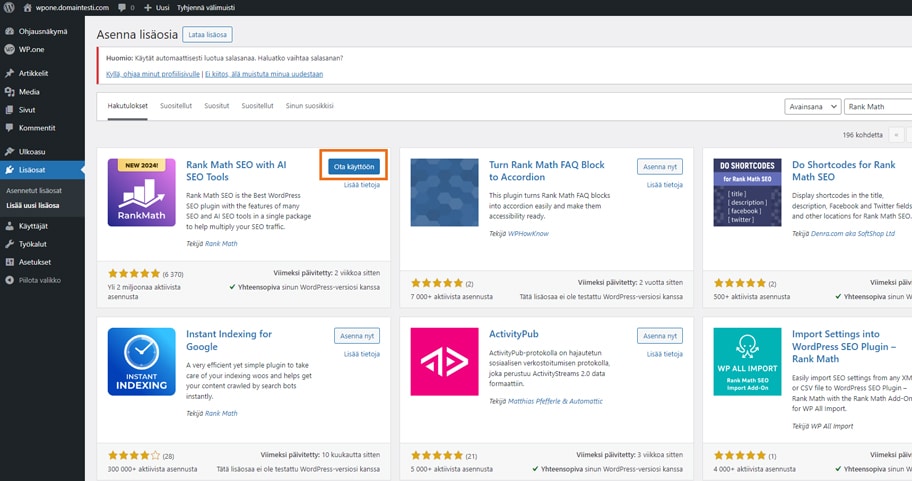Open the comments bubble icon in admin bar
912x481 pixels.
(x=123, y=7)
